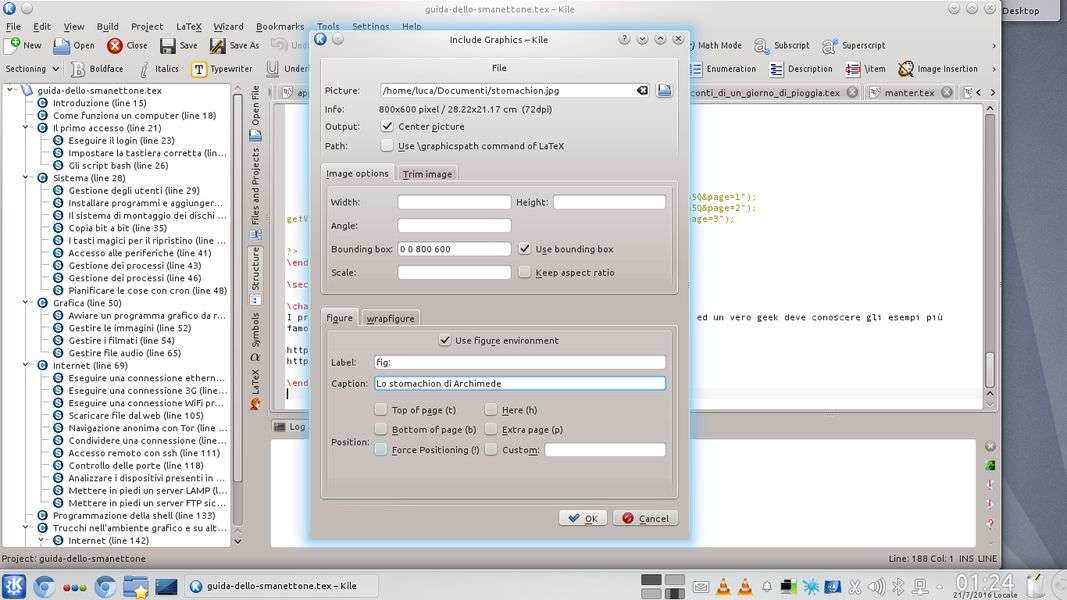The width and height of the screenshot is (1067, 600).
Task: Clear the Picture path field icon
Action: (642, 90)
